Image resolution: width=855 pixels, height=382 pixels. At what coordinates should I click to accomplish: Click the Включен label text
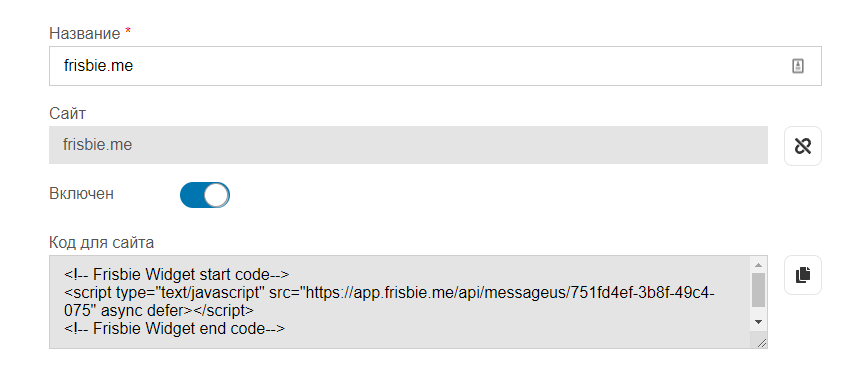pyautogui.click(x=81, y=193)
